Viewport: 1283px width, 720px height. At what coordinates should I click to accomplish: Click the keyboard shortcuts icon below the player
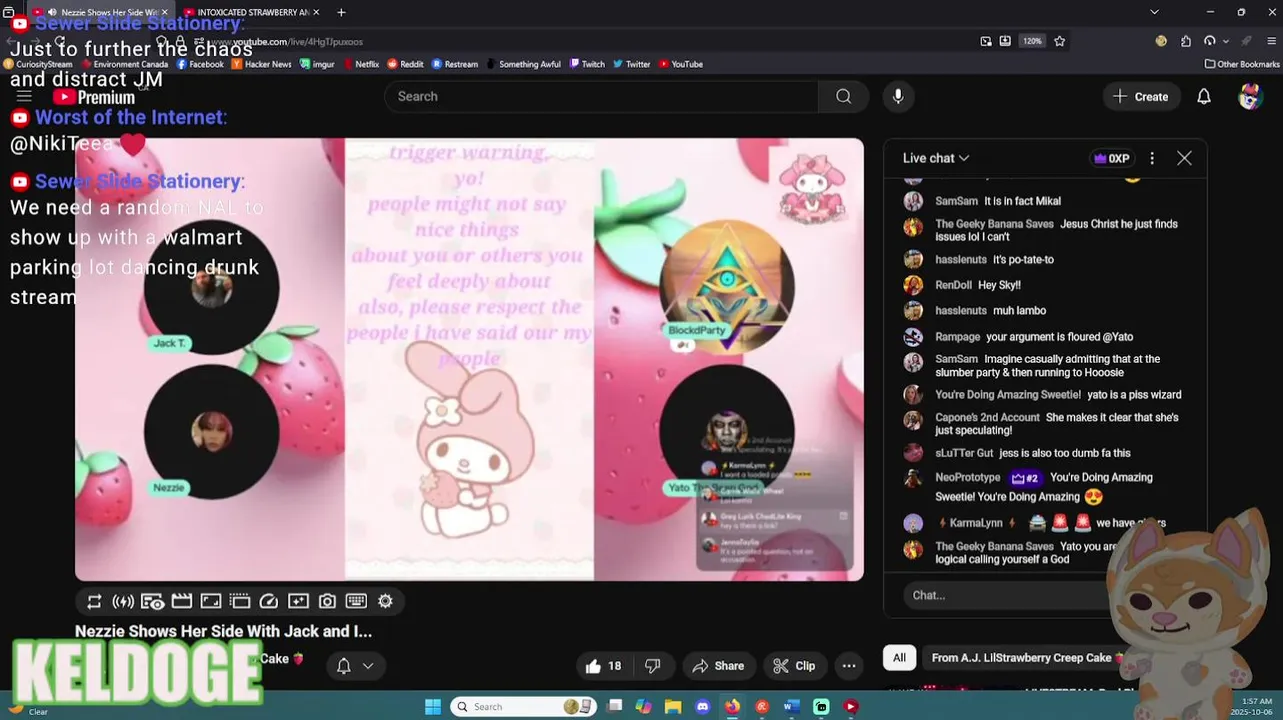coord(356,601)
